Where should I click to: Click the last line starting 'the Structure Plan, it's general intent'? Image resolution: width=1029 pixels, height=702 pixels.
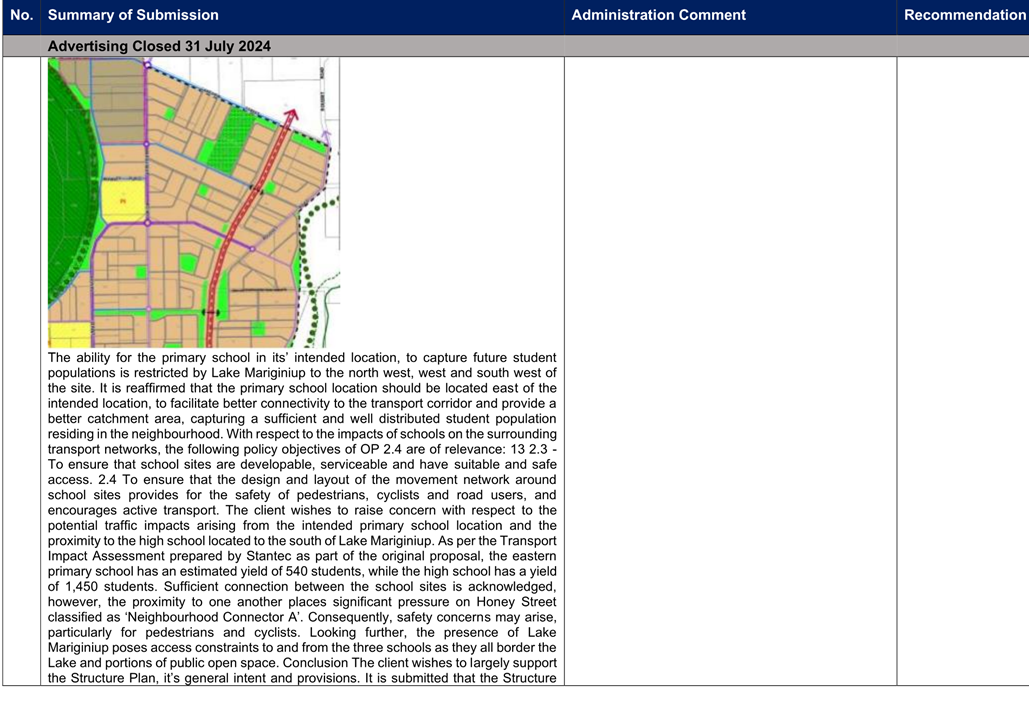(x=302, y=678)
